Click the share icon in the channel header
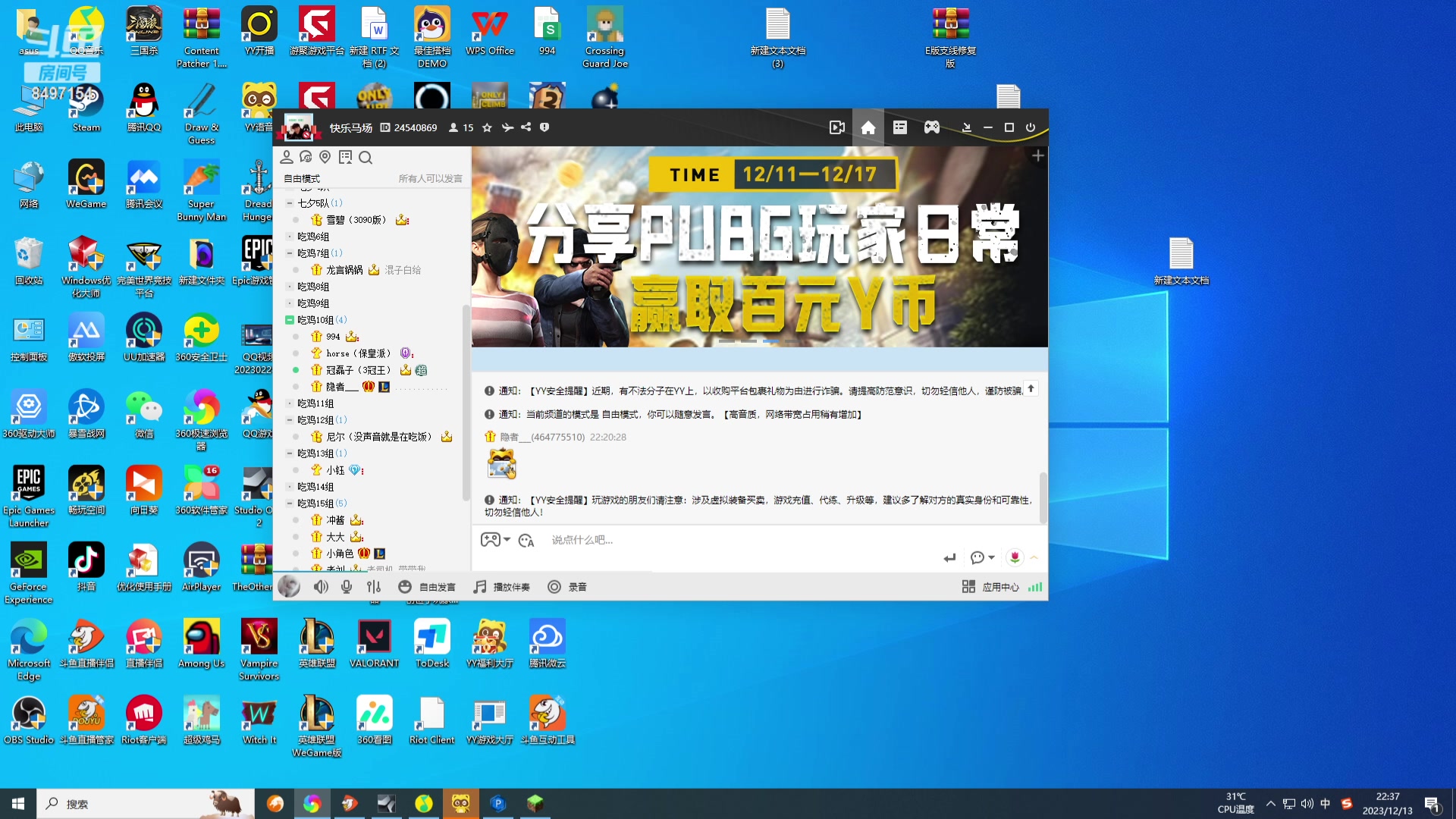 click(x=526, y=127)
